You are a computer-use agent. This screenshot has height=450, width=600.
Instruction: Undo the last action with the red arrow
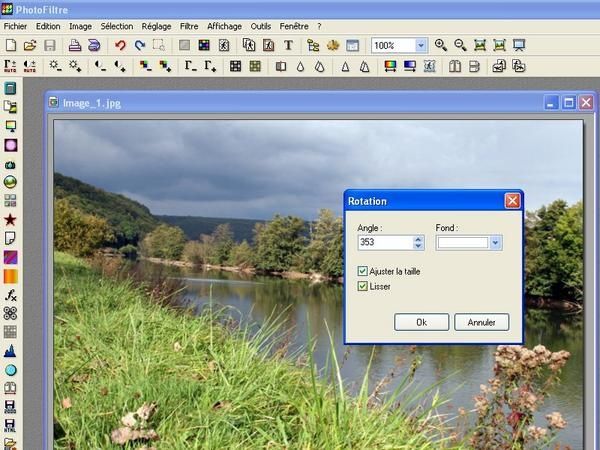[120, 45]
